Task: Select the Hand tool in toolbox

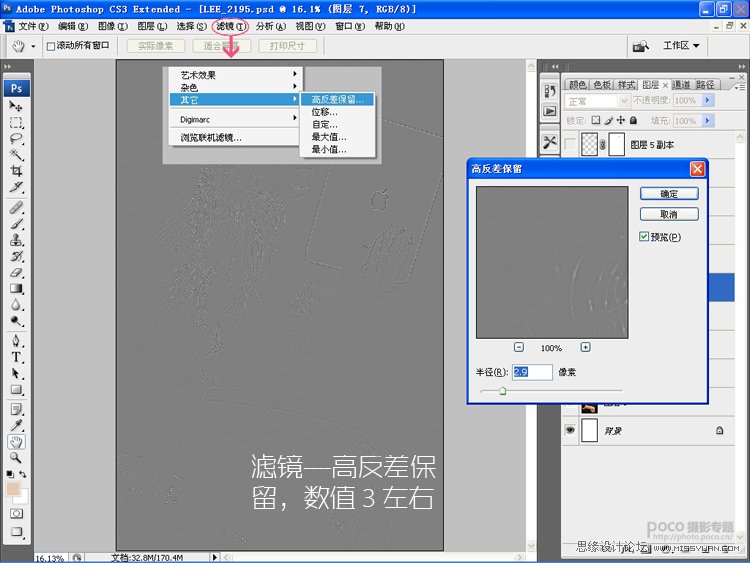Action: point(16,442)
